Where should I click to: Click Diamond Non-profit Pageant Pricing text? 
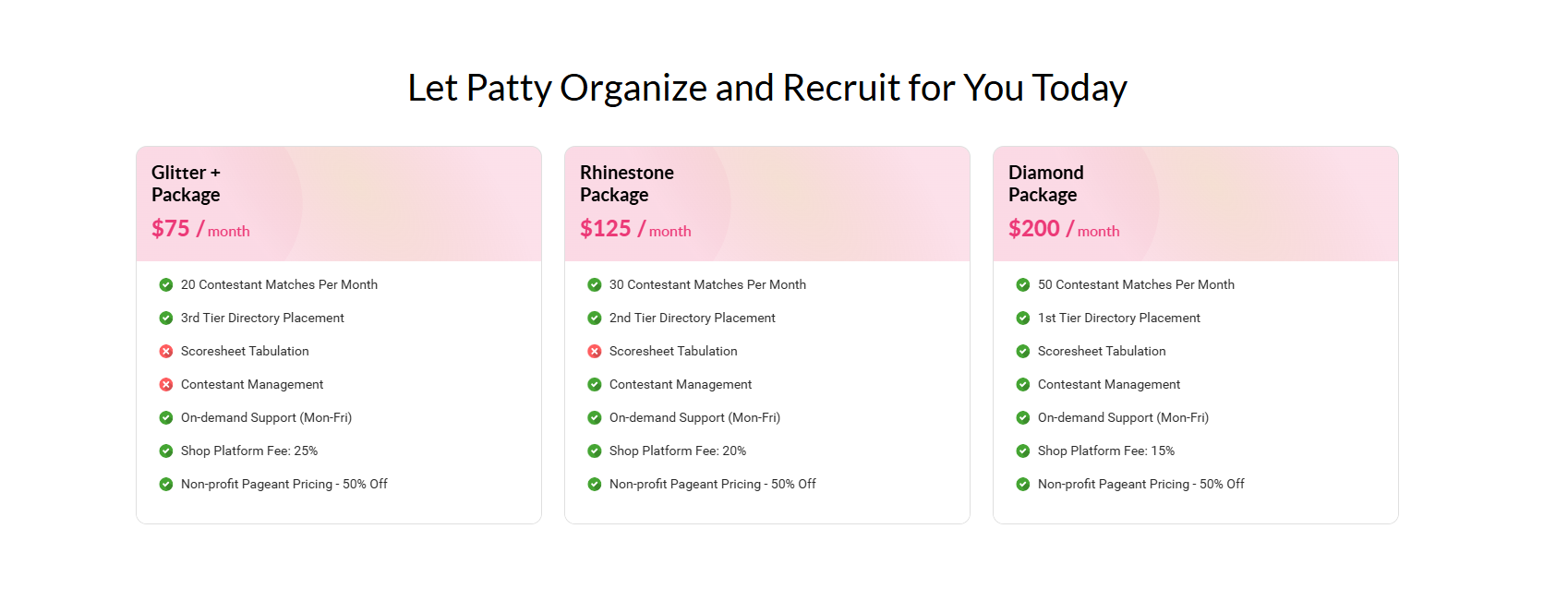pyautogui.click(x=1140, y=484)
